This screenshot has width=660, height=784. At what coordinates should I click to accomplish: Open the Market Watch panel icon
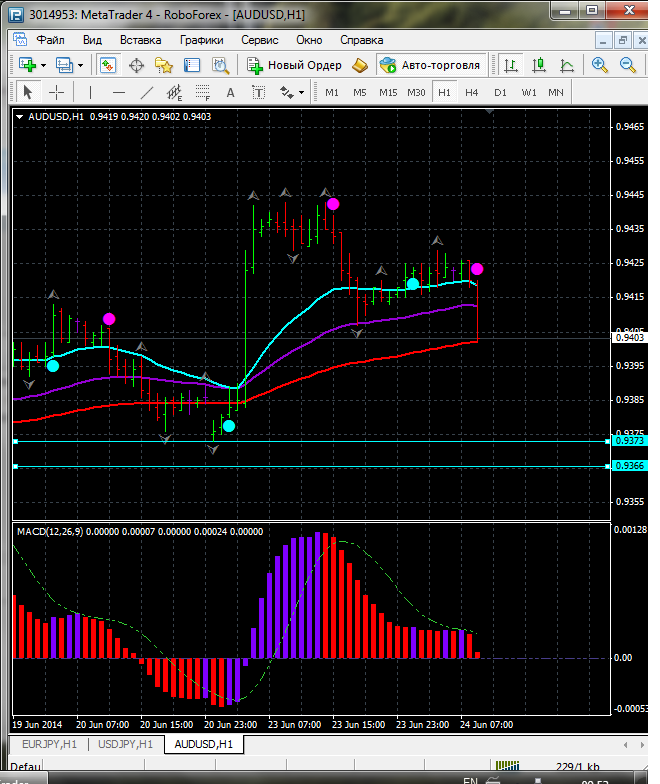(x=108, y=65)
